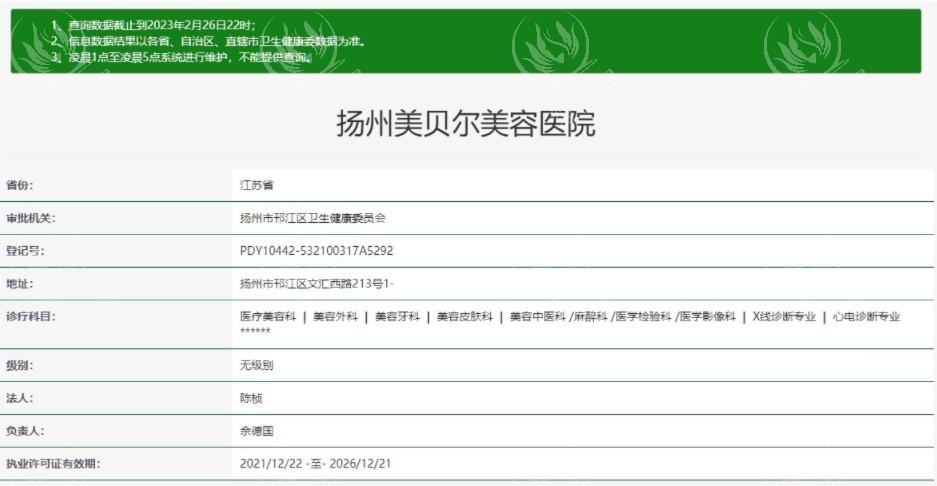Select the 审批机关 label

pos(30,218)
